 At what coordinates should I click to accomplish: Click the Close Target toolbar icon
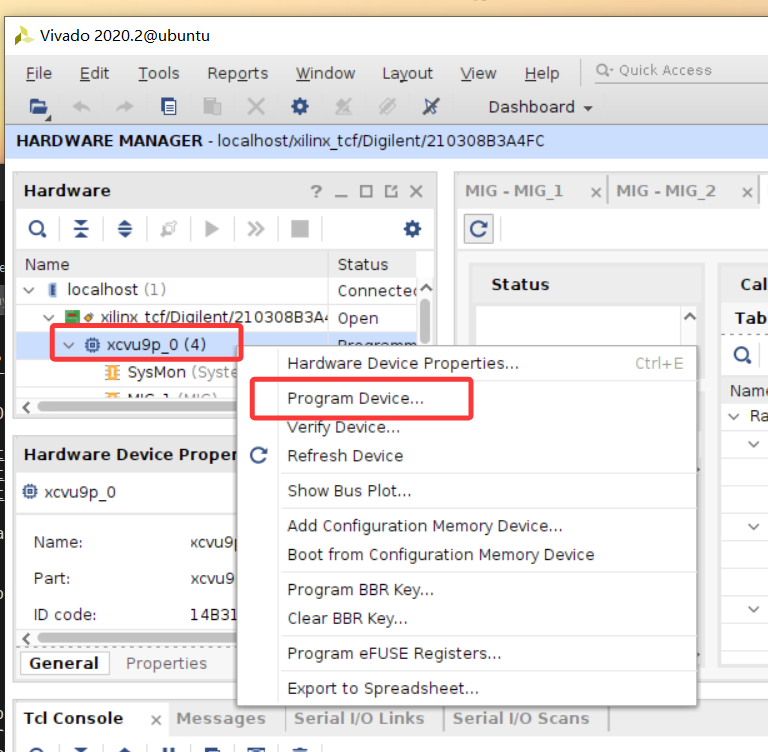point(387,106)
